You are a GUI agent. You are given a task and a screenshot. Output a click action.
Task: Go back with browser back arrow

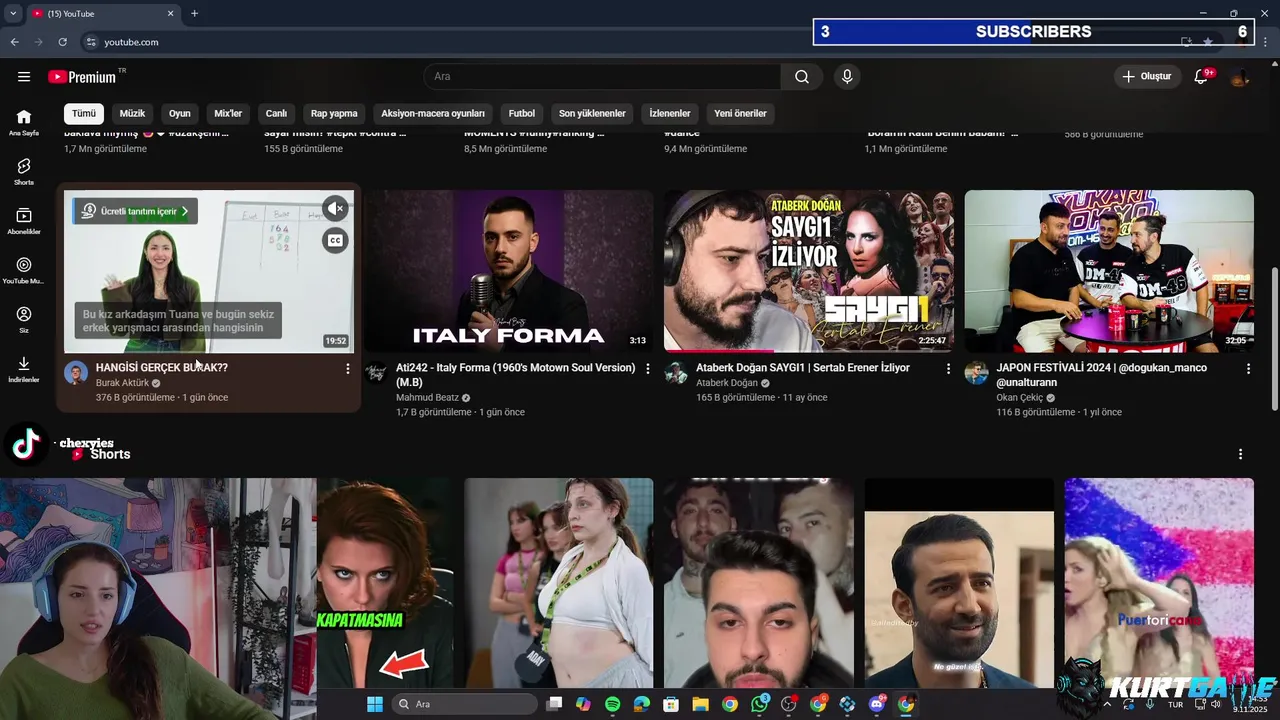[14, 42]
